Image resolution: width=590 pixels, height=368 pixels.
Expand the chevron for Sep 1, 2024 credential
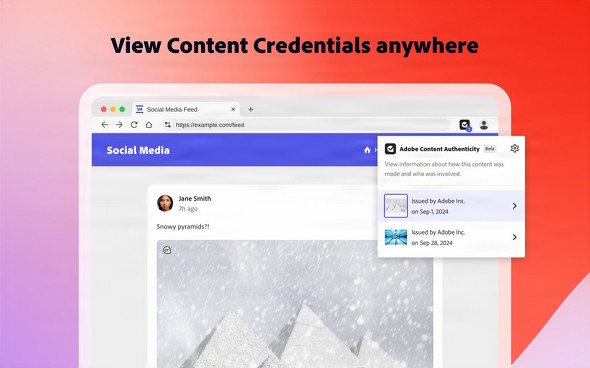514,206
